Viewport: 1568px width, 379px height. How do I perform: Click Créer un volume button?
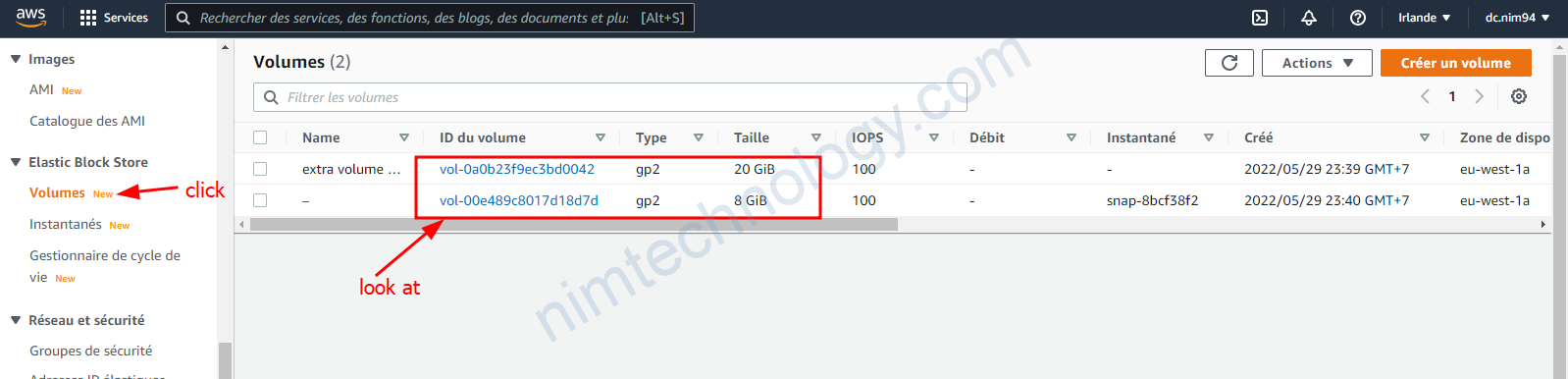1456,63
